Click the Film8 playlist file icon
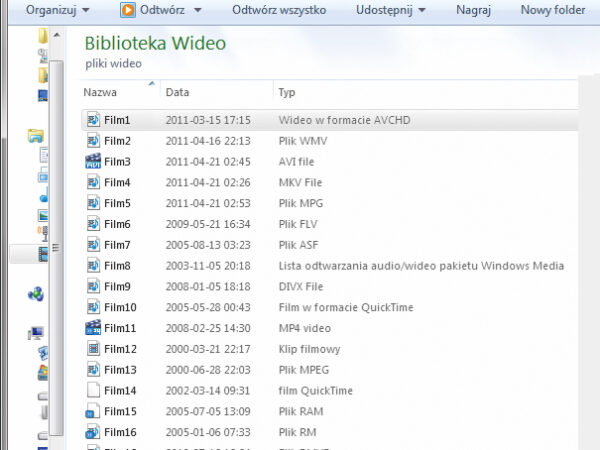The image size is (600, 450). point(93,266)
